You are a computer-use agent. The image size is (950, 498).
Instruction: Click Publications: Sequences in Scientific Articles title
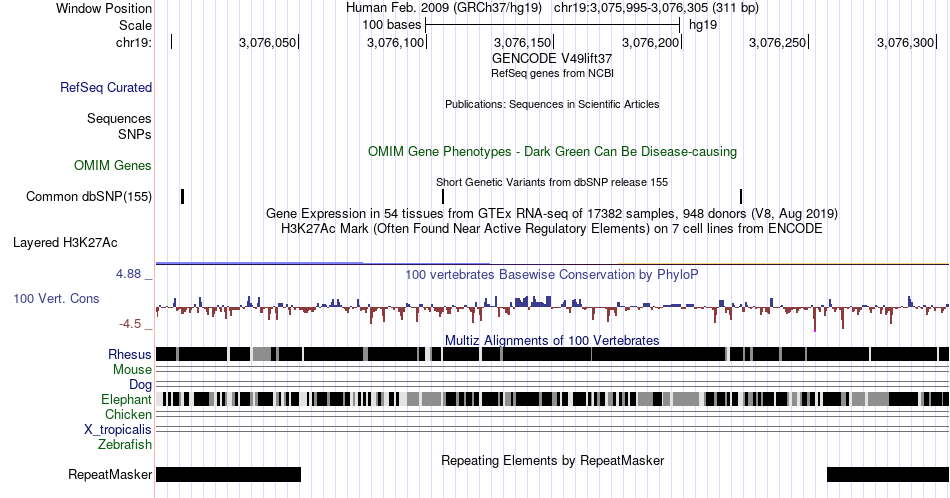(552, 104)
